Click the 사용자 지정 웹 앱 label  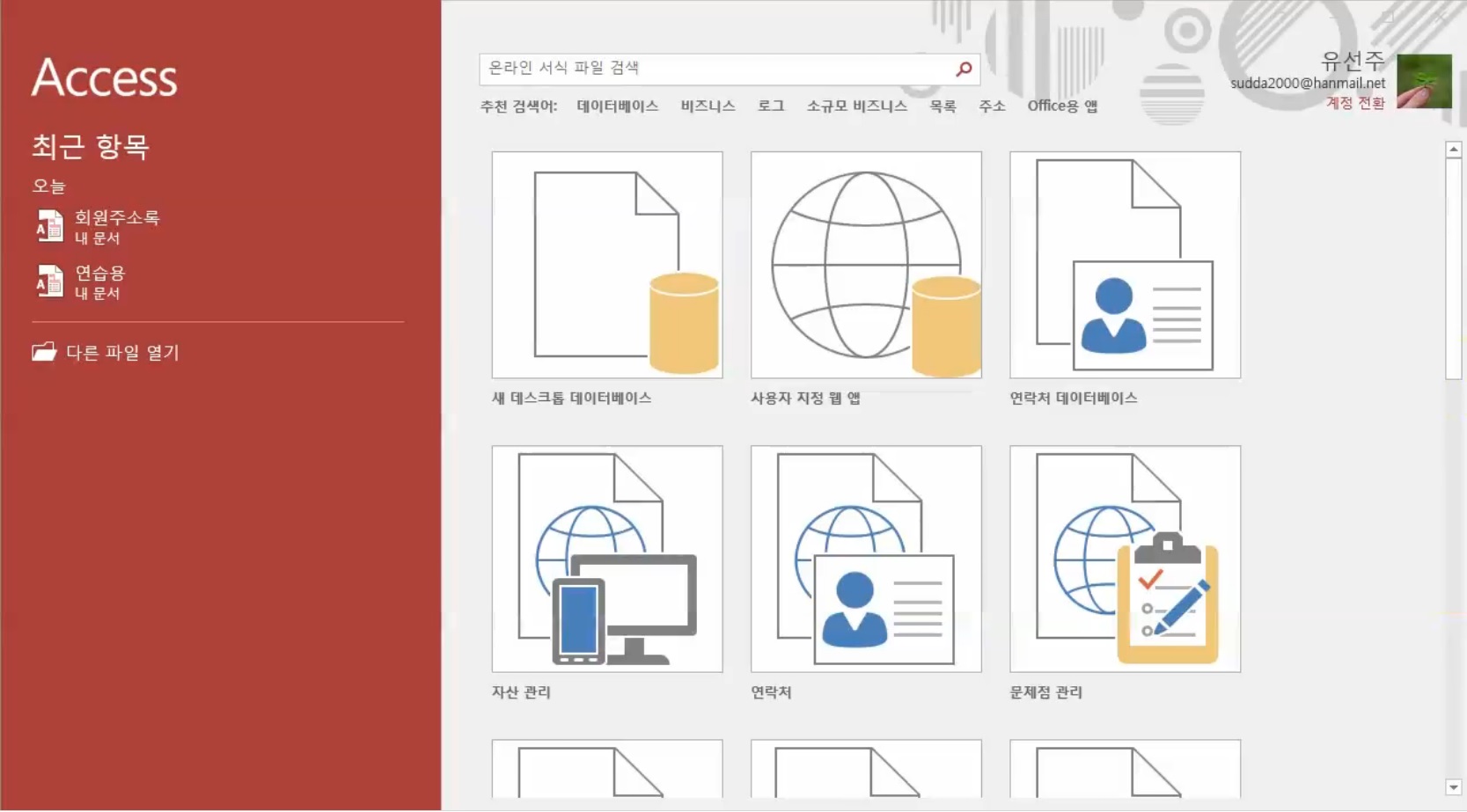coord(805,398)
